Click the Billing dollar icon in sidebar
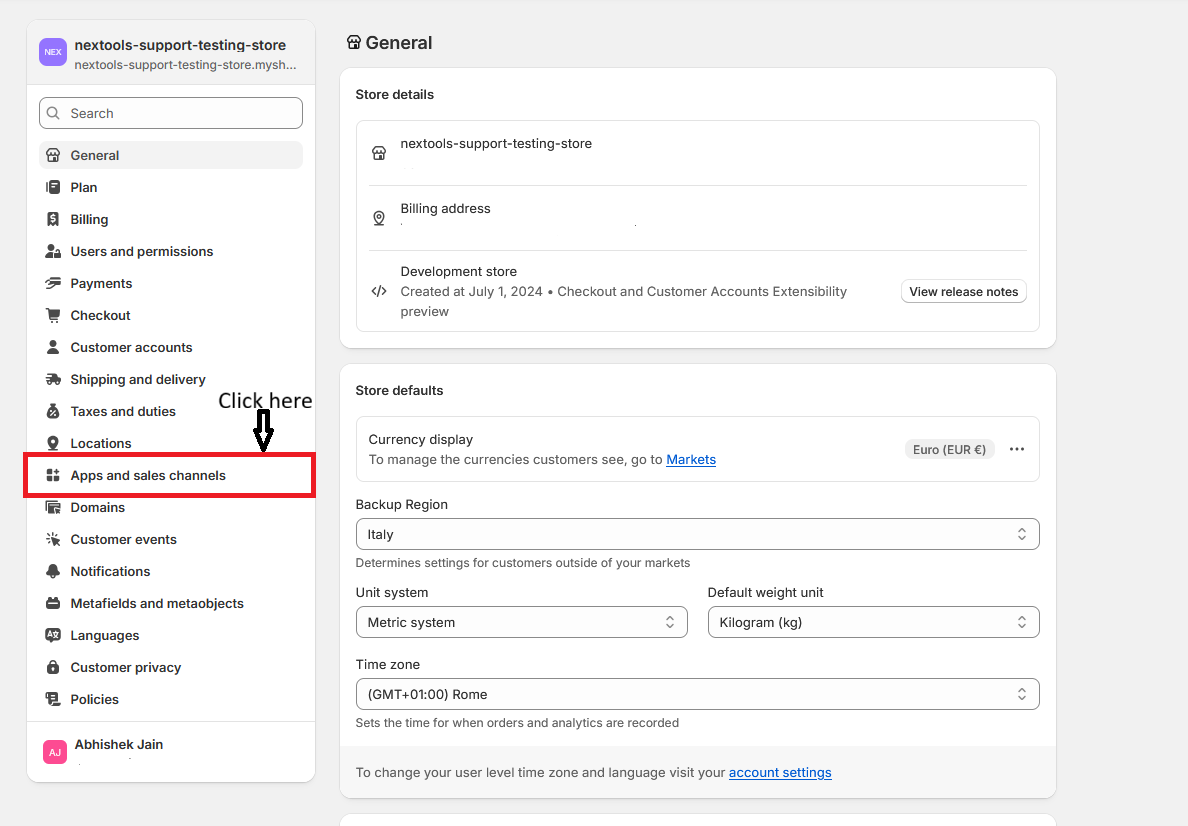The width and height of the screenshot is (1188, 826). click(x=53, y=219)
